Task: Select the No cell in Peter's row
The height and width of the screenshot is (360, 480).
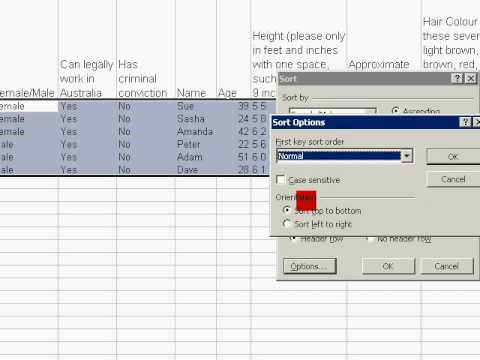Action: 146,144
